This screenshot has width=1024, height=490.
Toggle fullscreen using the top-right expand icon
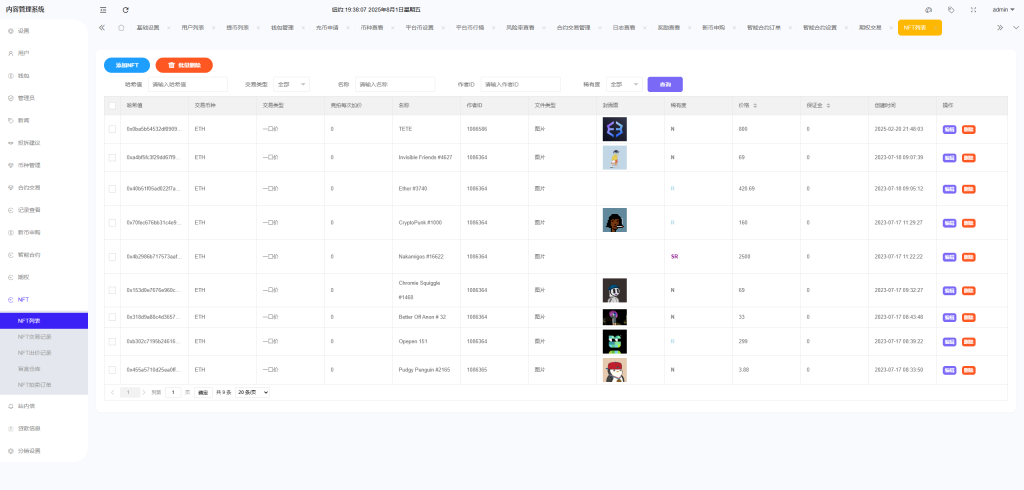[973, 9]
